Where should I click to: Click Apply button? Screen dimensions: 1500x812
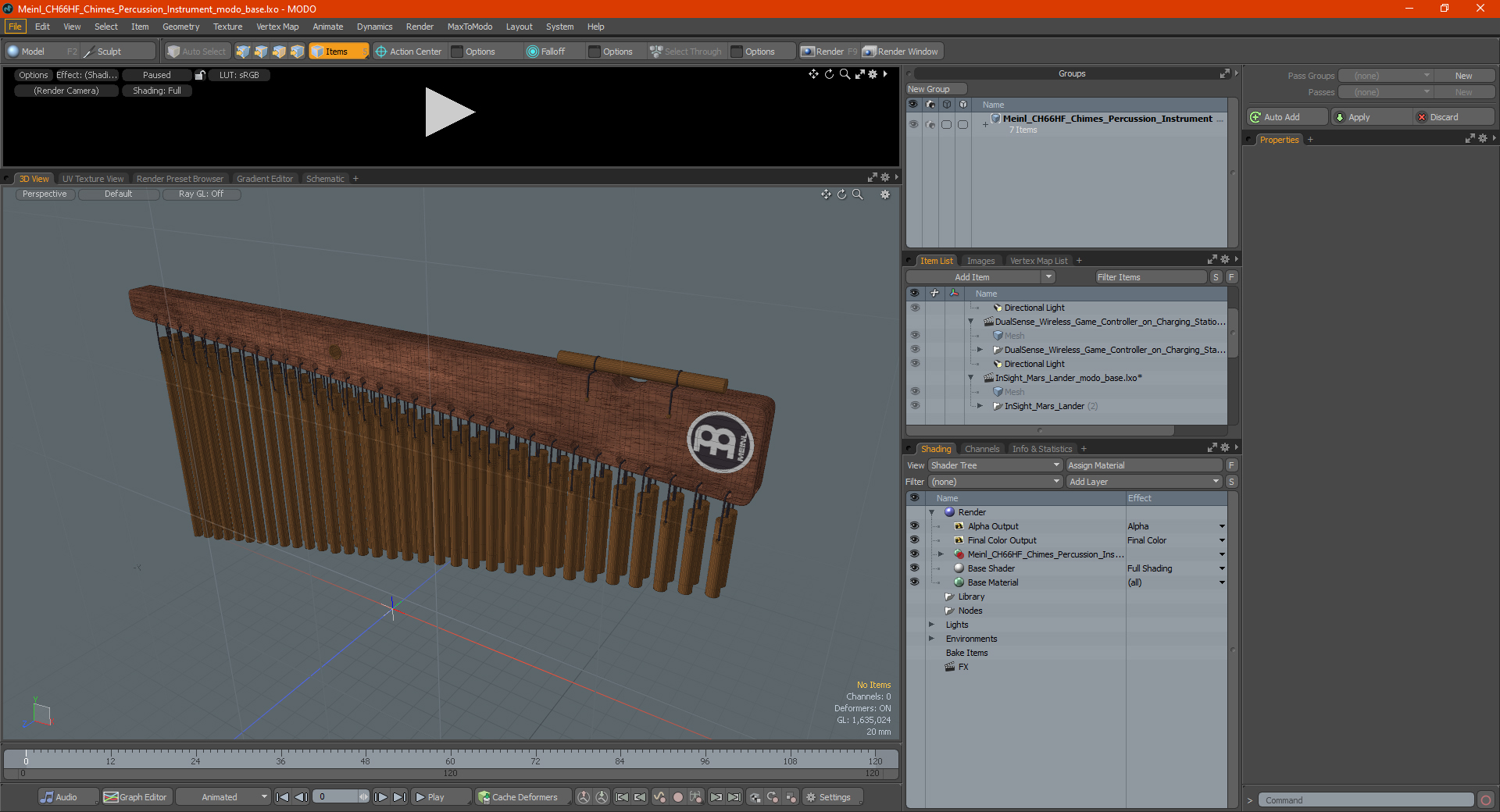pyautogui.click(x=1372, y=117)
